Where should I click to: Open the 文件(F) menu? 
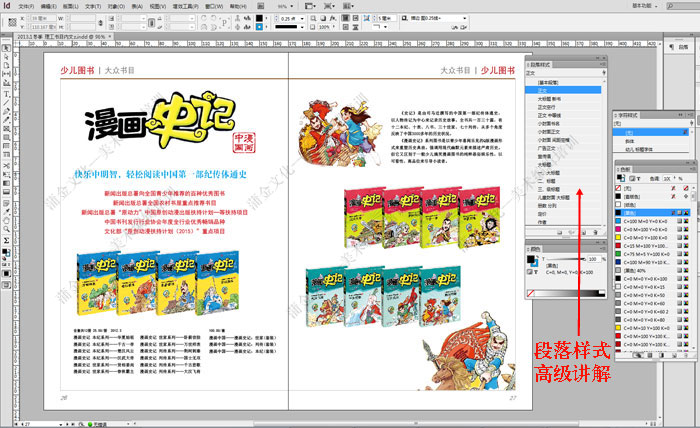(26, 6)
